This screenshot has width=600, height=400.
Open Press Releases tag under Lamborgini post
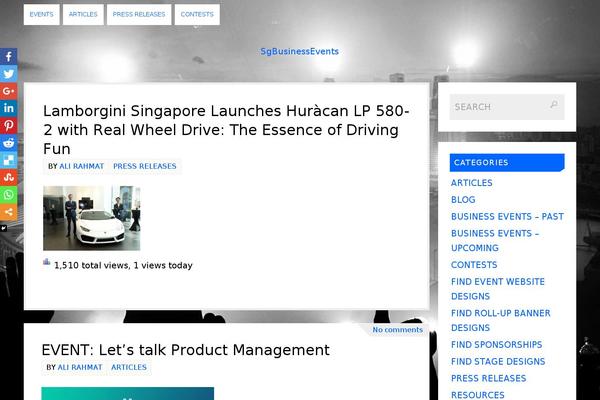tap(145, 166)
